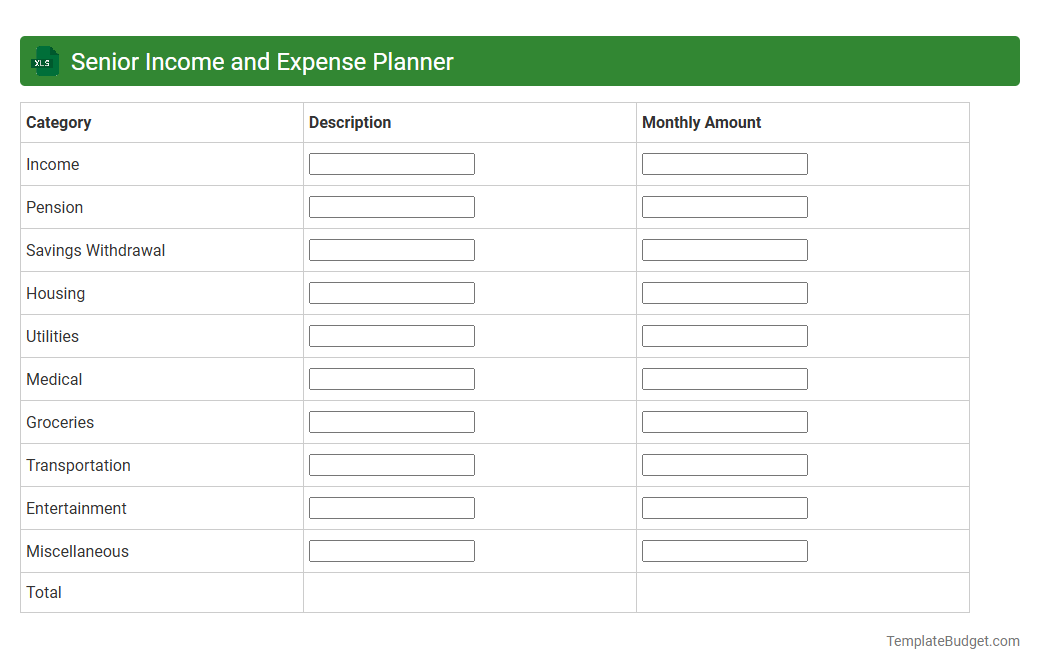1040x670 pixels.
Task: Open the TemplateBudget.com link
Action: tap(954, 639)
